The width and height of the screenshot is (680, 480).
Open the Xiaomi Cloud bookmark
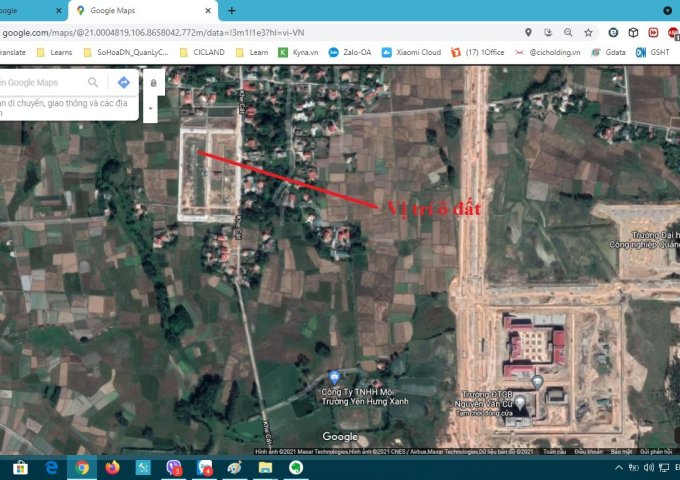point(410,52)
